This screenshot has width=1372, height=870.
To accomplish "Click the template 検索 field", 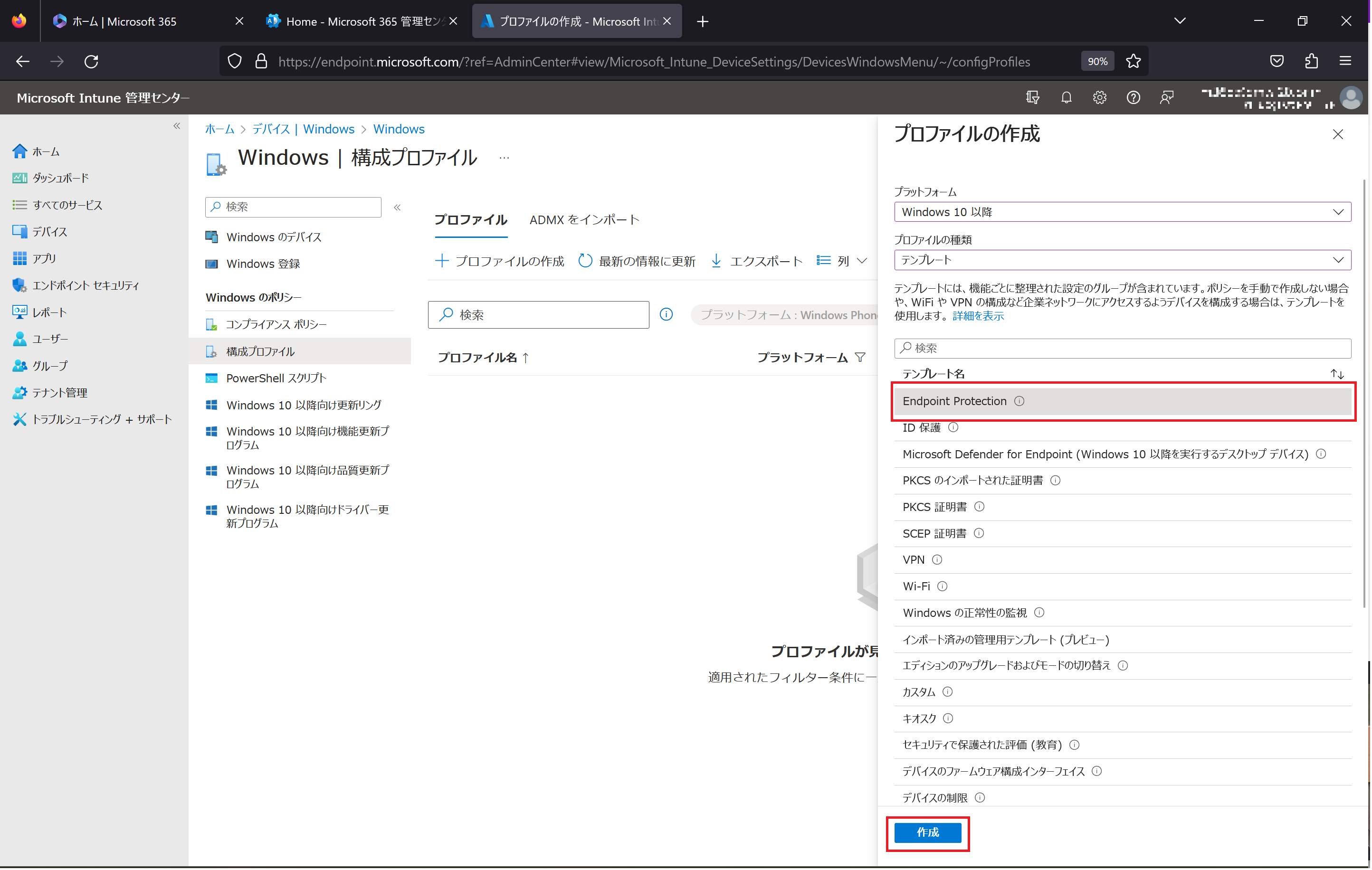I will 1123,348.
